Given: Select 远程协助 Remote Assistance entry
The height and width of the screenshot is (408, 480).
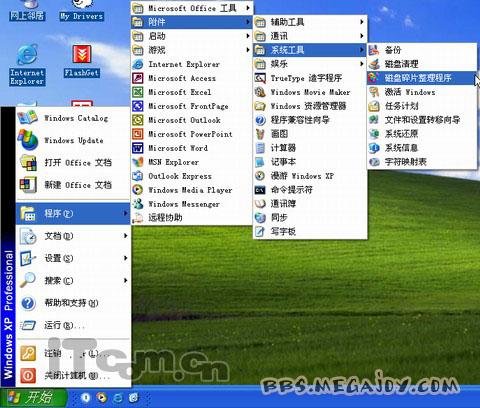Looking at the screenshot, I should click(192, 218).
